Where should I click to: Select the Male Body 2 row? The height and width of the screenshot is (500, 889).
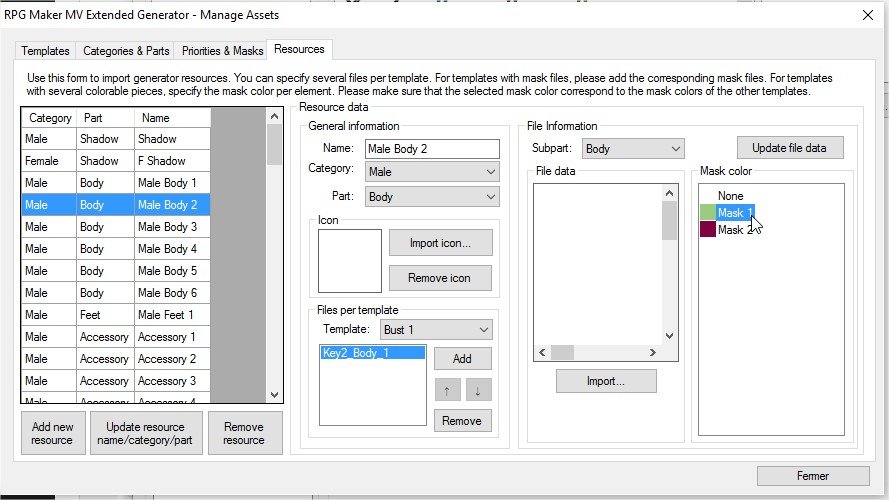(116, 205)
